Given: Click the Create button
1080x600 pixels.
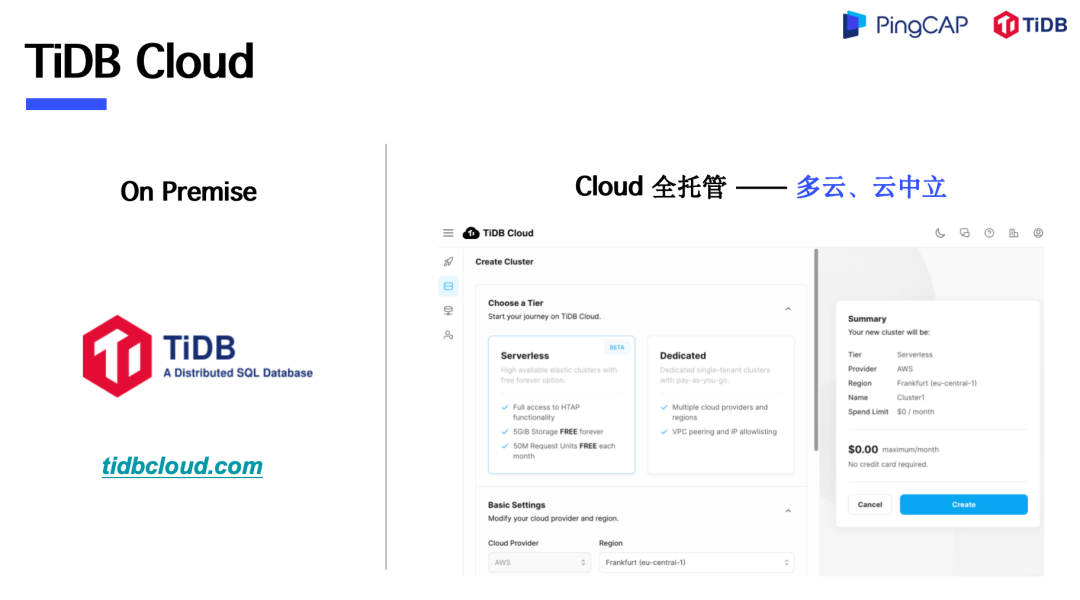Looking at the screenshot, I should point(964,504).
